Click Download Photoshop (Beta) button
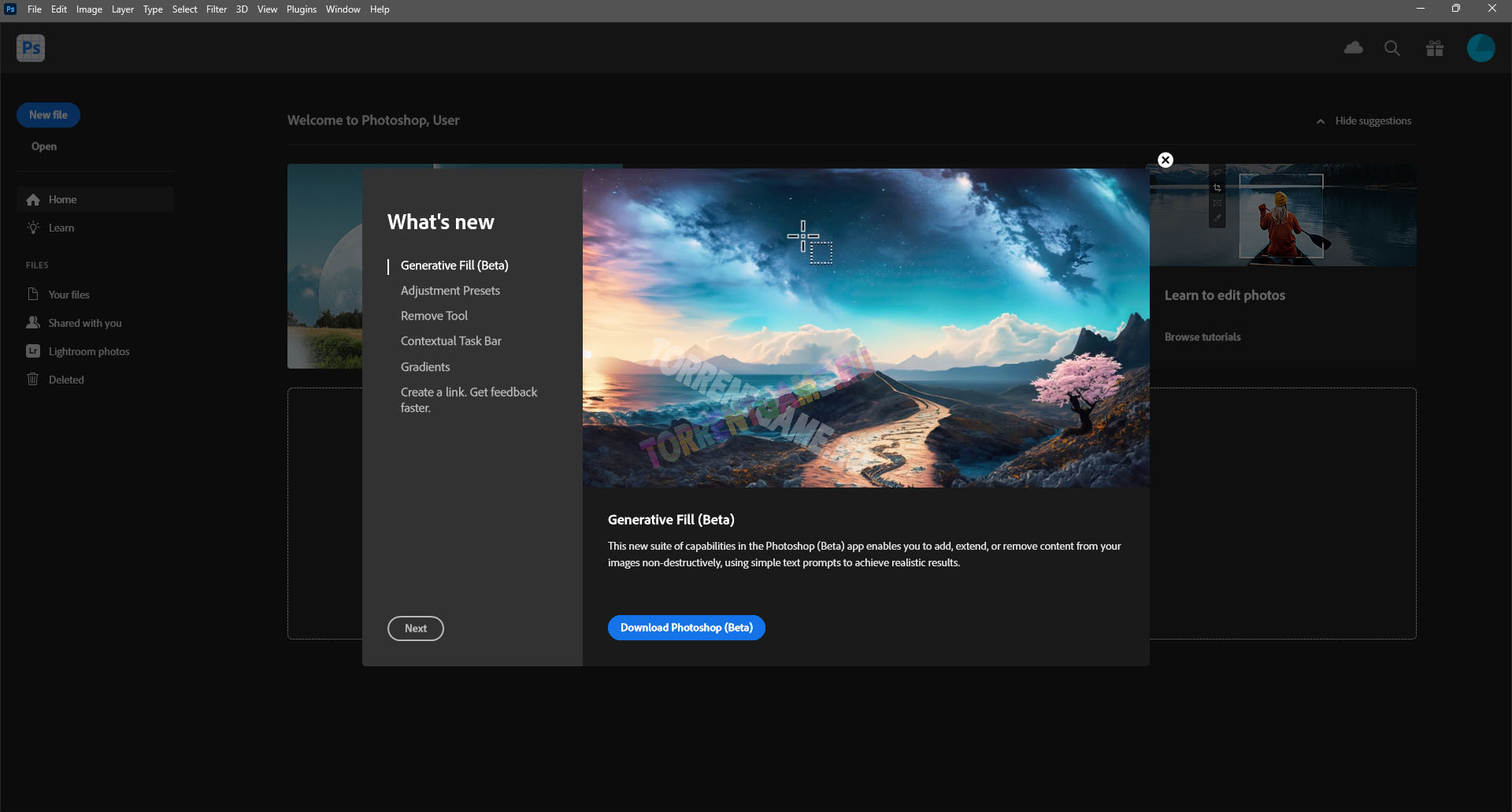This screenshot has width=1512, height=812. coord(686,628)
